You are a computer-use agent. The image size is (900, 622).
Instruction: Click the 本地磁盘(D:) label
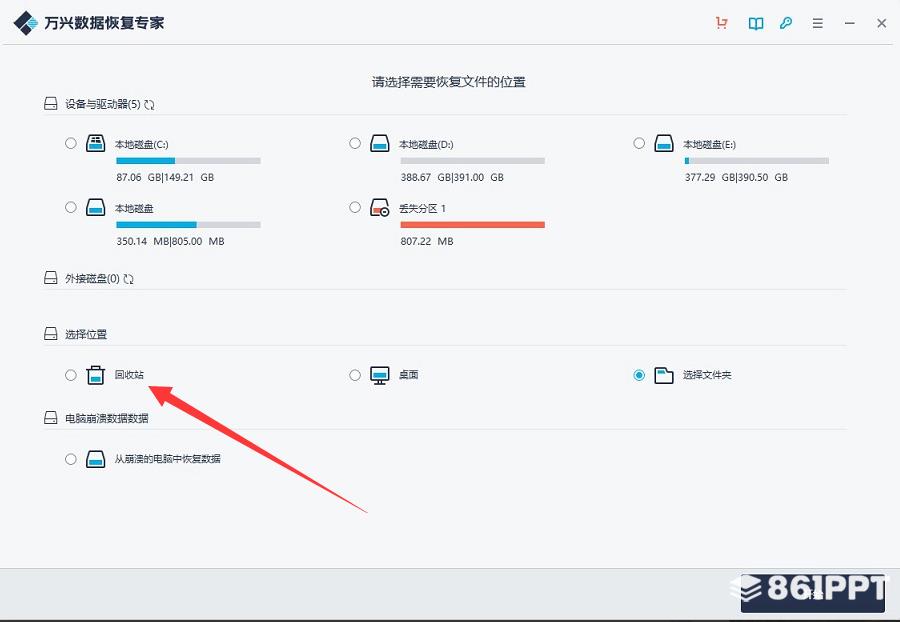click(426, 145)
